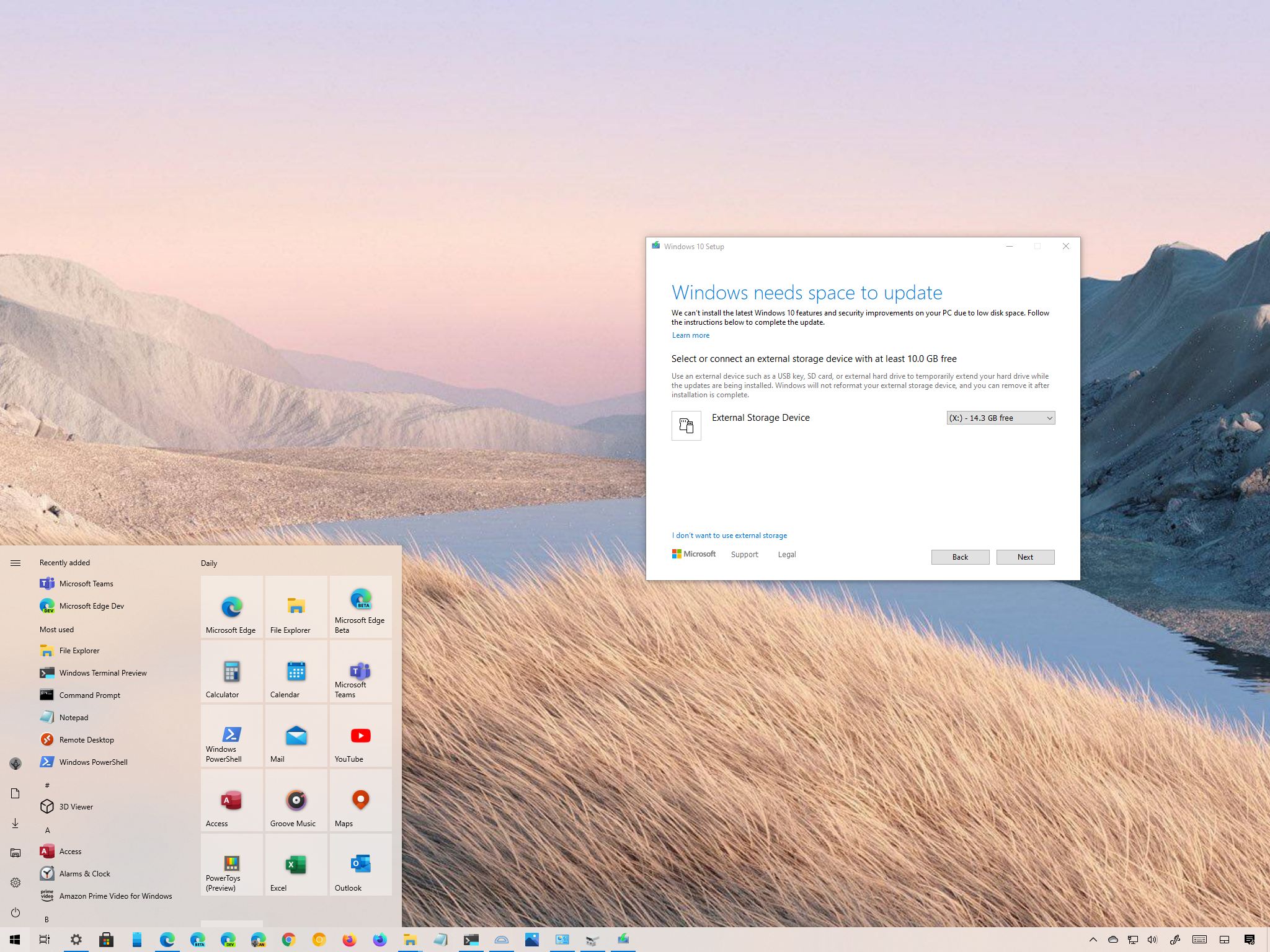
Task: Open OneDrive cloud icon in system tray
Action: click(1113, 940)
